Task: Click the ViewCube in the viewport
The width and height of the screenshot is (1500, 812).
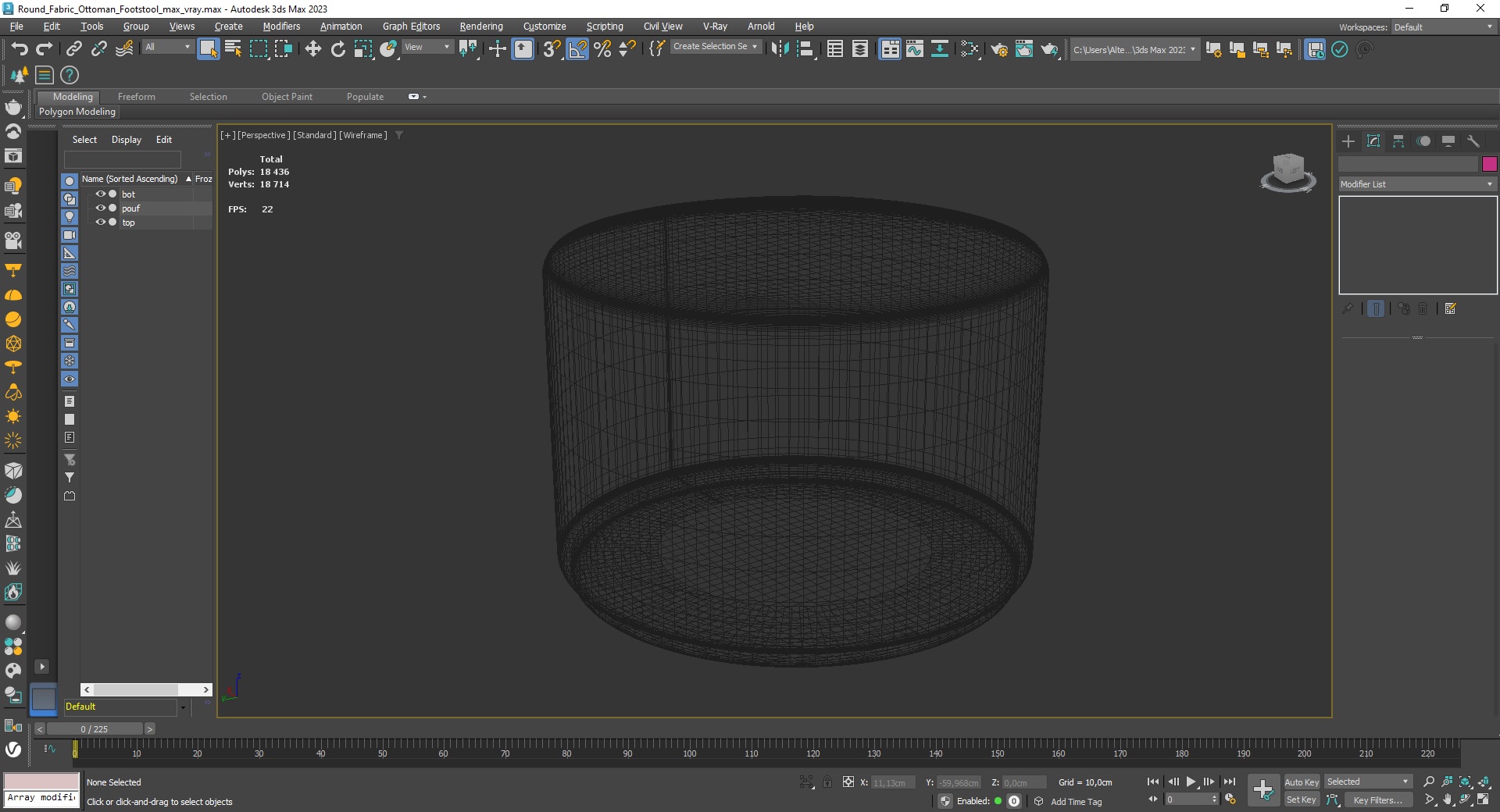Action: coord(1288,173)
